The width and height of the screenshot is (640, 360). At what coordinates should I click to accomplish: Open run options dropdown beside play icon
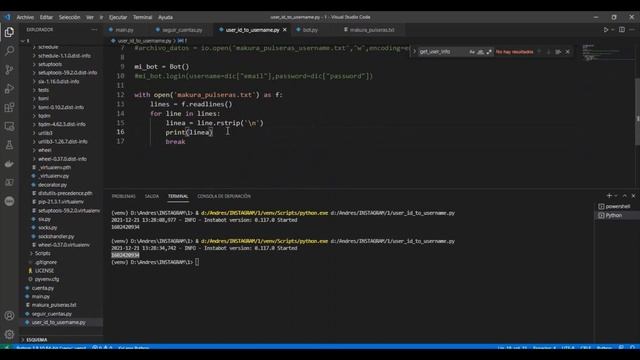pyautogui.click(x=613, y=30)
